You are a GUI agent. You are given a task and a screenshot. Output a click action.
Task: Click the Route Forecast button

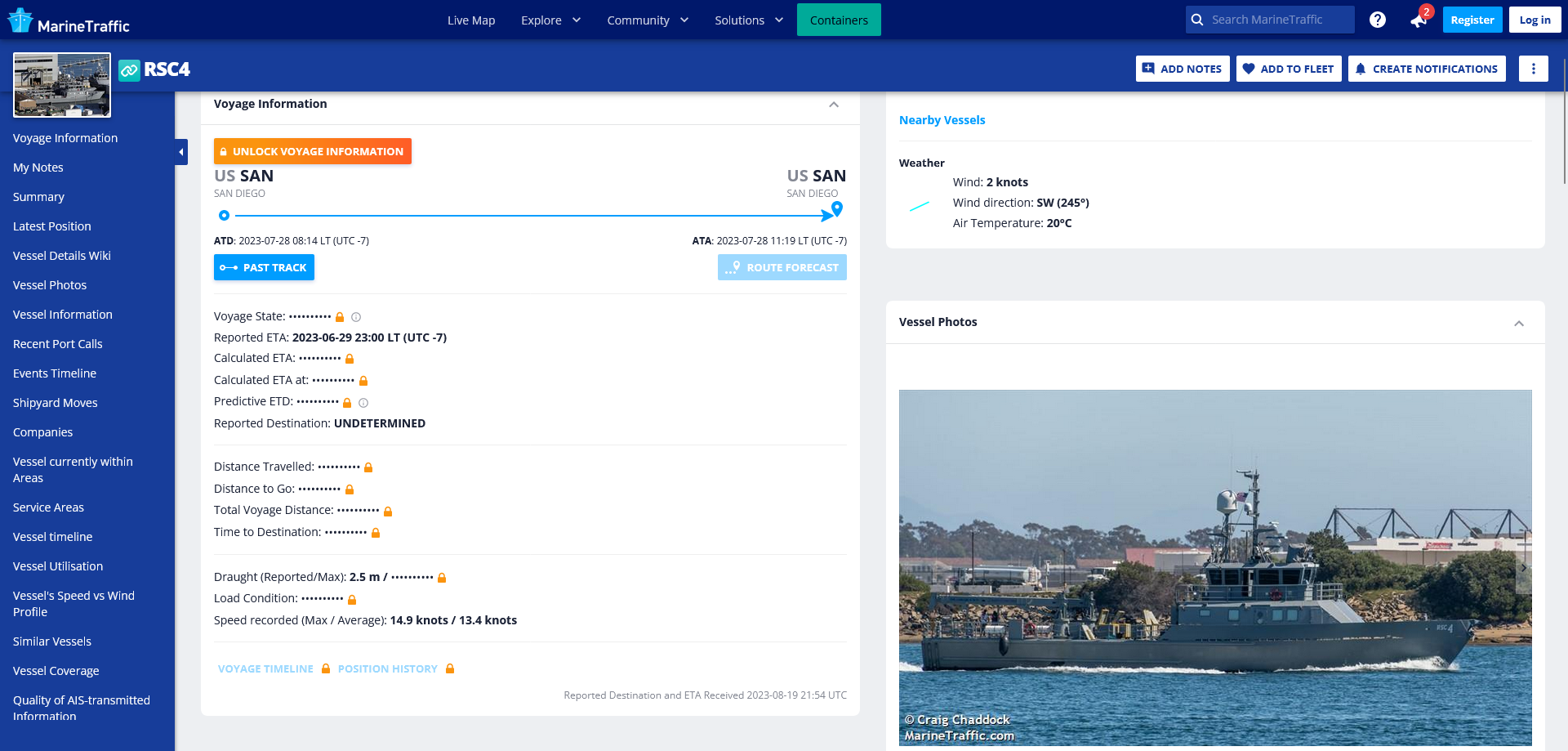pos(782,267)
